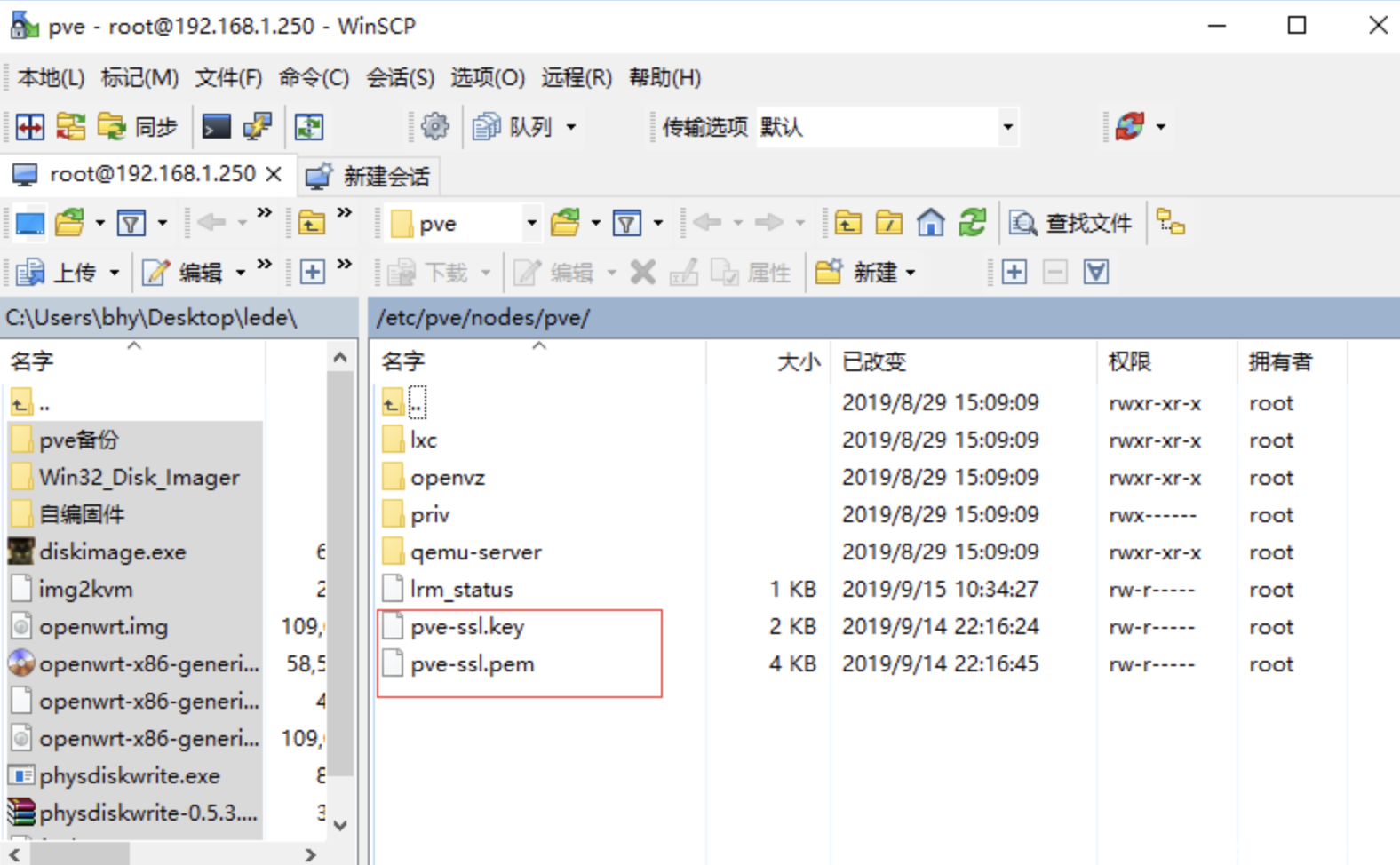Click the New (新建) button in remote panel

pos(856,272)
